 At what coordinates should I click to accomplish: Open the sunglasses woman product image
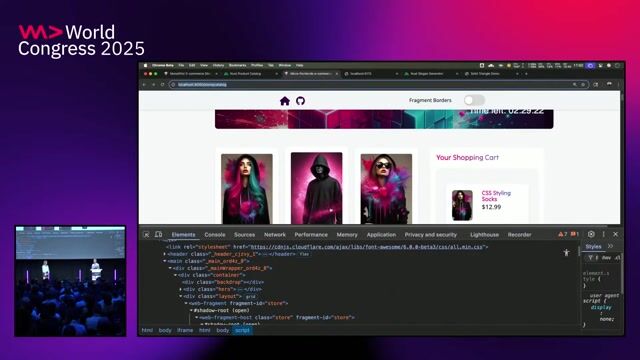[x=386, y=189]
